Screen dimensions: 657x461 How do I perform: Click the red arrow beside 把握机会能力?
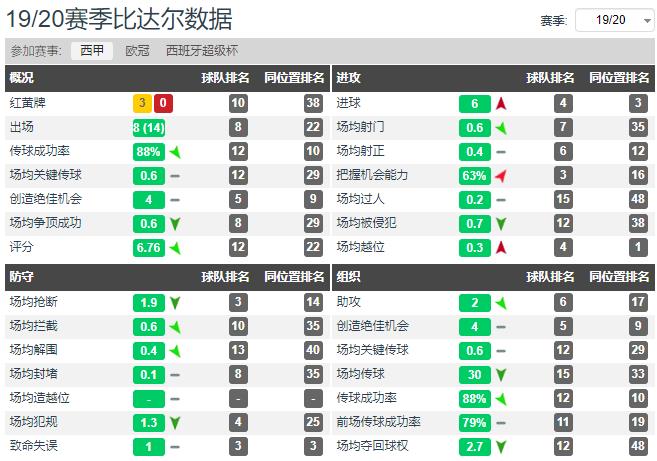[x=501, y=175]
